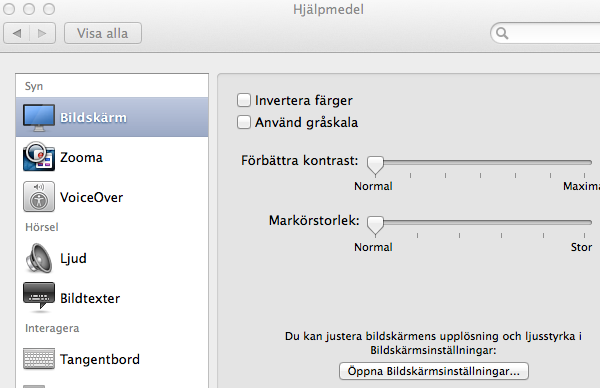Select the VoiceOver label in sidebar
Image resolution: width=600 pixels, height=388 pixels.
tap(91, 197)
